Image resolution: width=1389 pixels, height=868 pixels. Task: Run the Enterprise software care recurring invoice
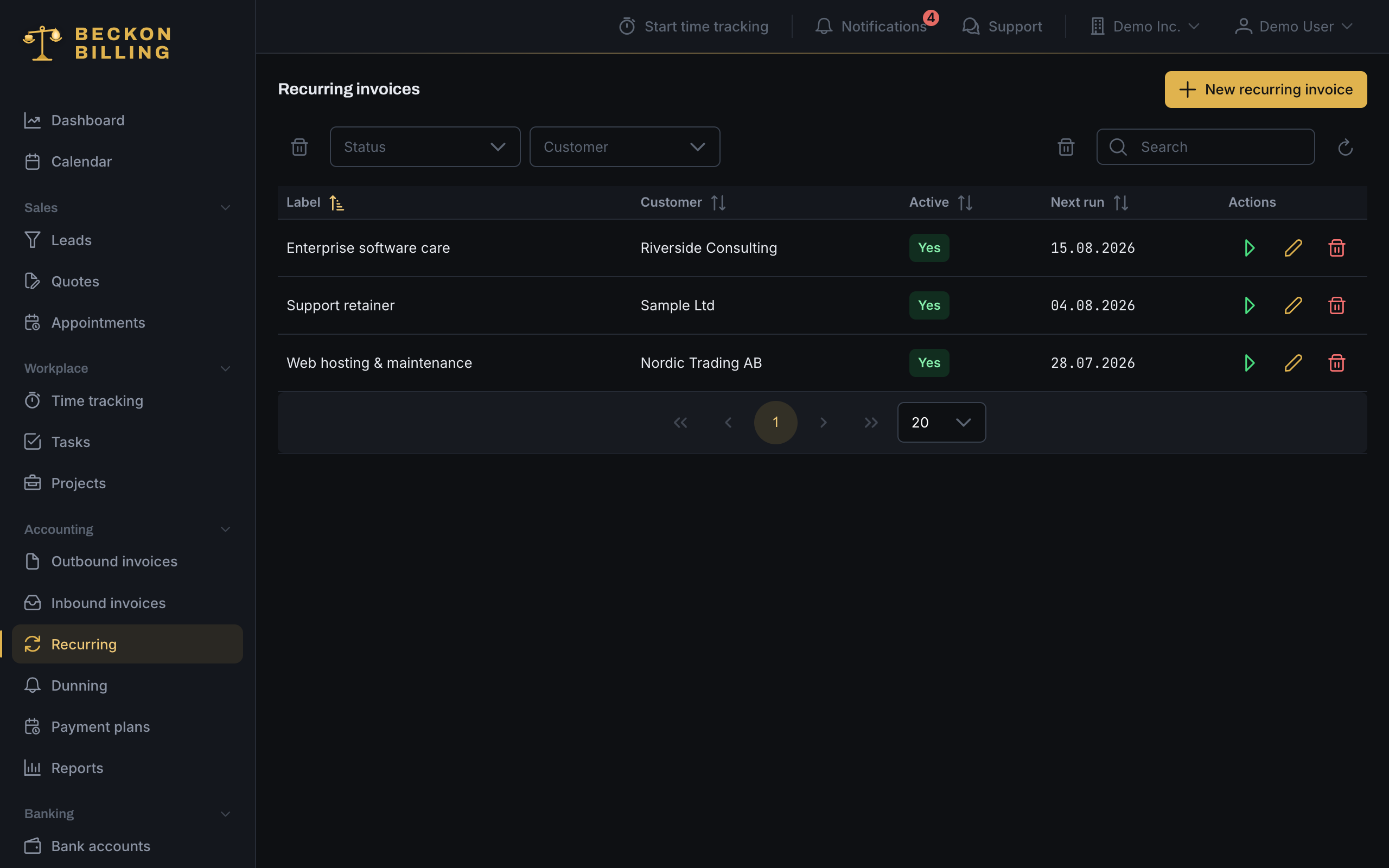pyautogui.click(x=1249, y=248)
